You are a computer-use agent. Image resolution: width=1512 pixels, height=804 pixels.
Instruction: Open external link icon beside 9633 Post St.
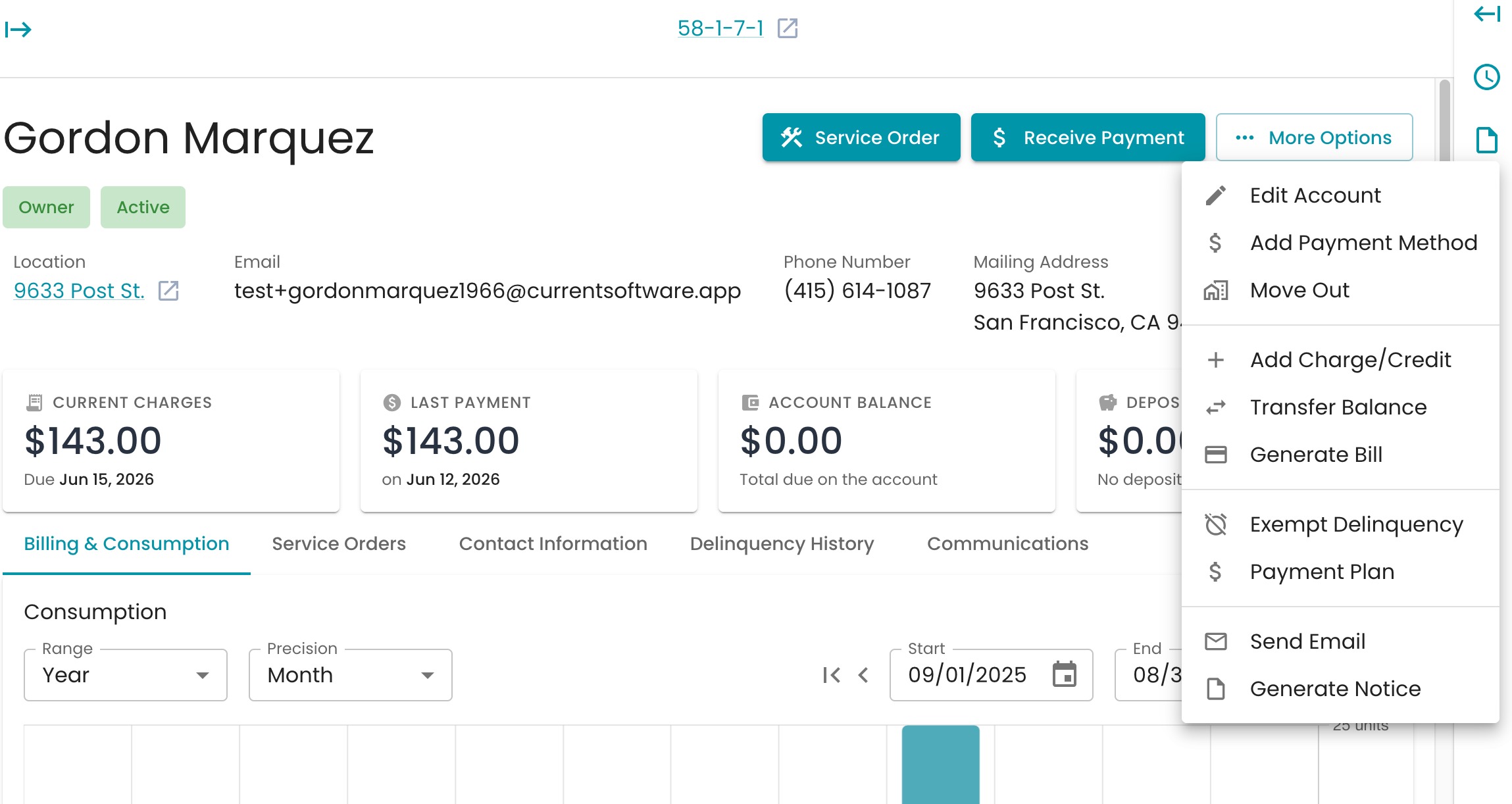point(168,290)
